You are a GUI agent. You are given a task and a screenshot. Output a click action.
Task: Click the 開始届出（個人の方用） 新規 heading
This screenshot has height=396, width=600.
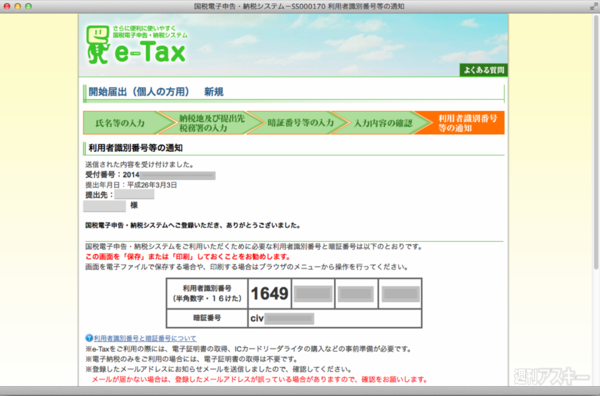coord(156,92)
